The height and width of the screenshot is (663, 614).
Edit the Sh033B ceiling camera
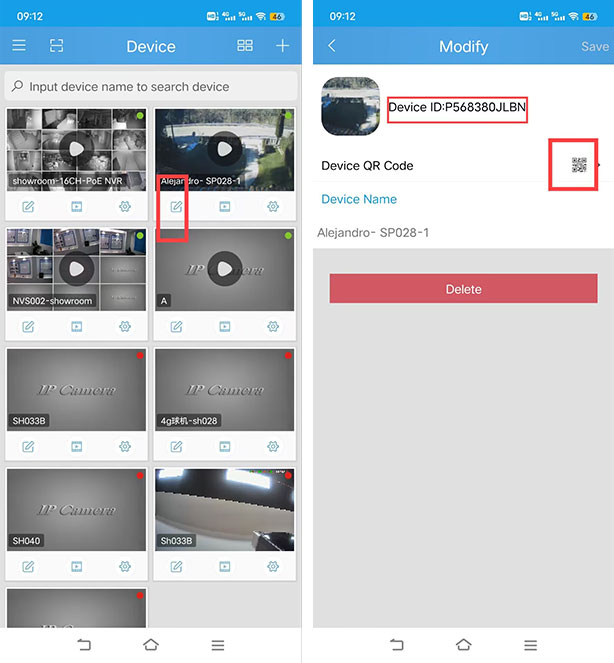point(176,566)
